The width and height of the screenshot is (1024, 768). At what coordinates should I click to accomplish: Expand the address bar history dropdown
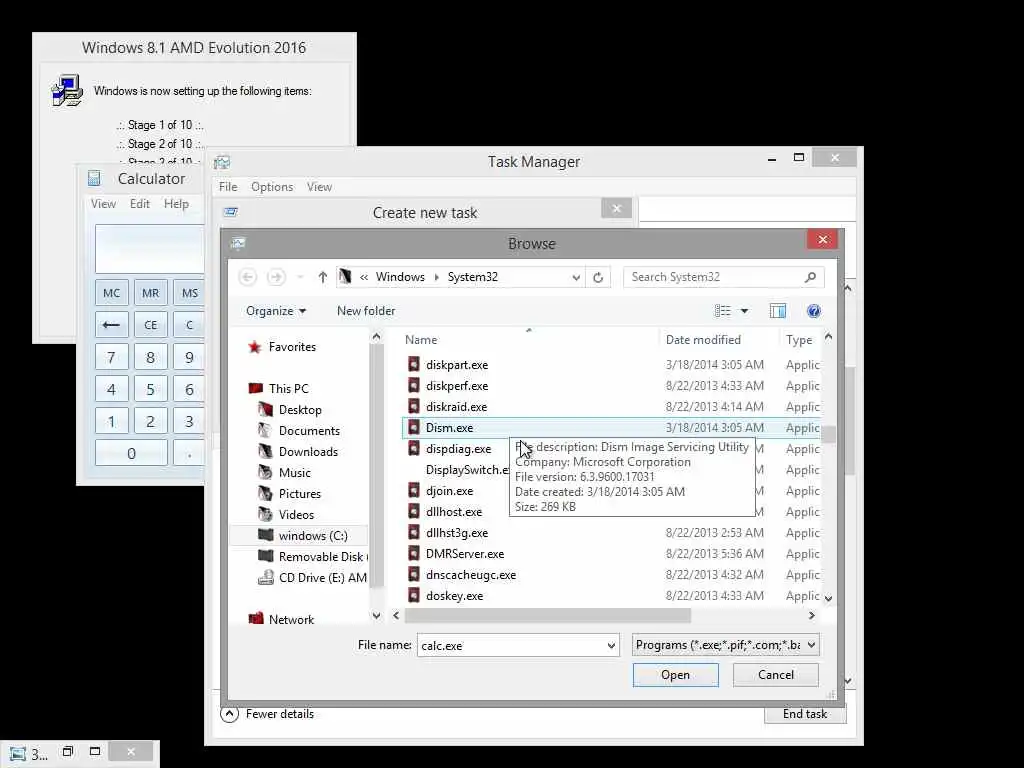(576, 278)
